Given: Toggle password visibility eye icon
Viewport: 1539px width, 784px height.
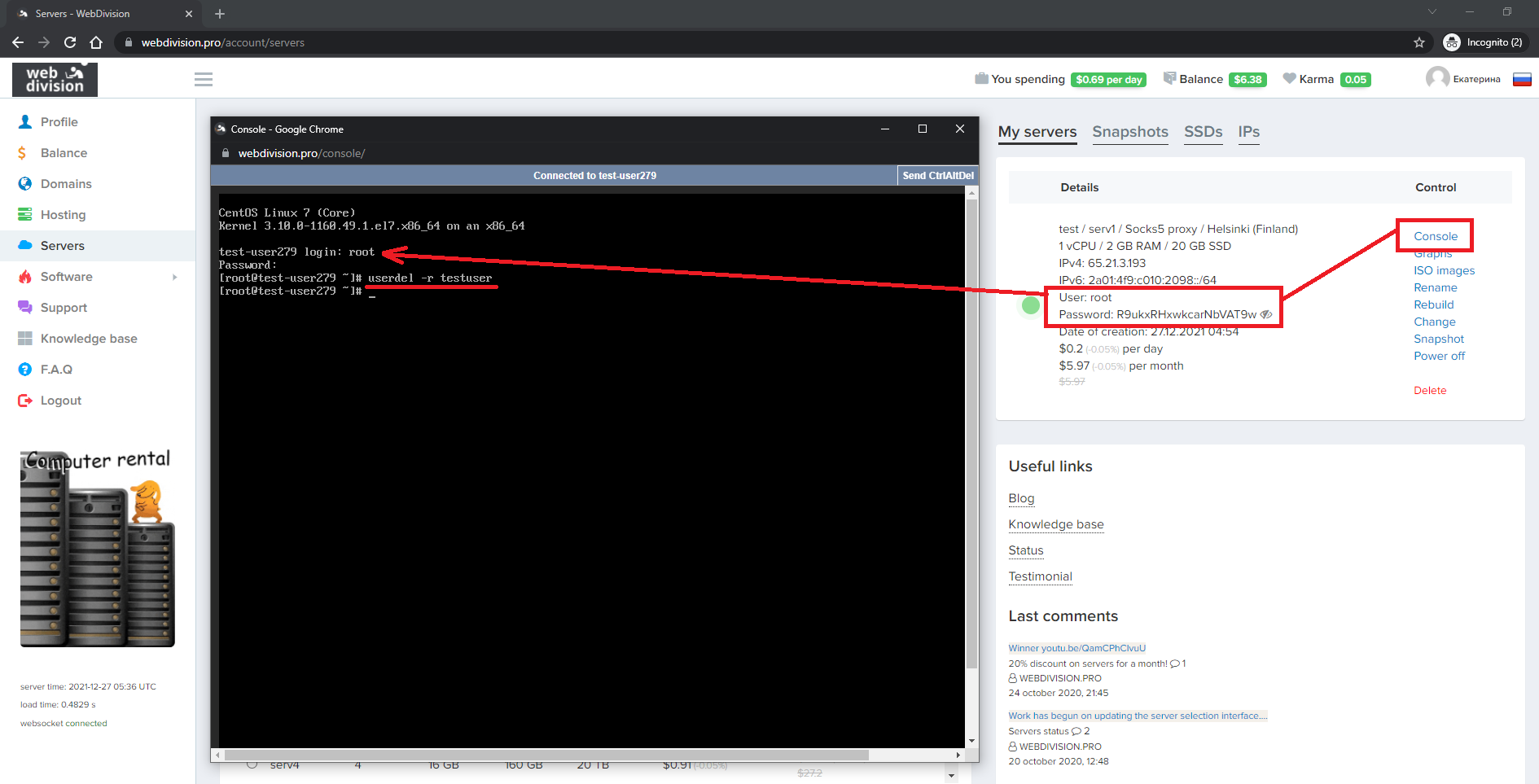Looking at the screenshot, I should (x=1266, y=314).
